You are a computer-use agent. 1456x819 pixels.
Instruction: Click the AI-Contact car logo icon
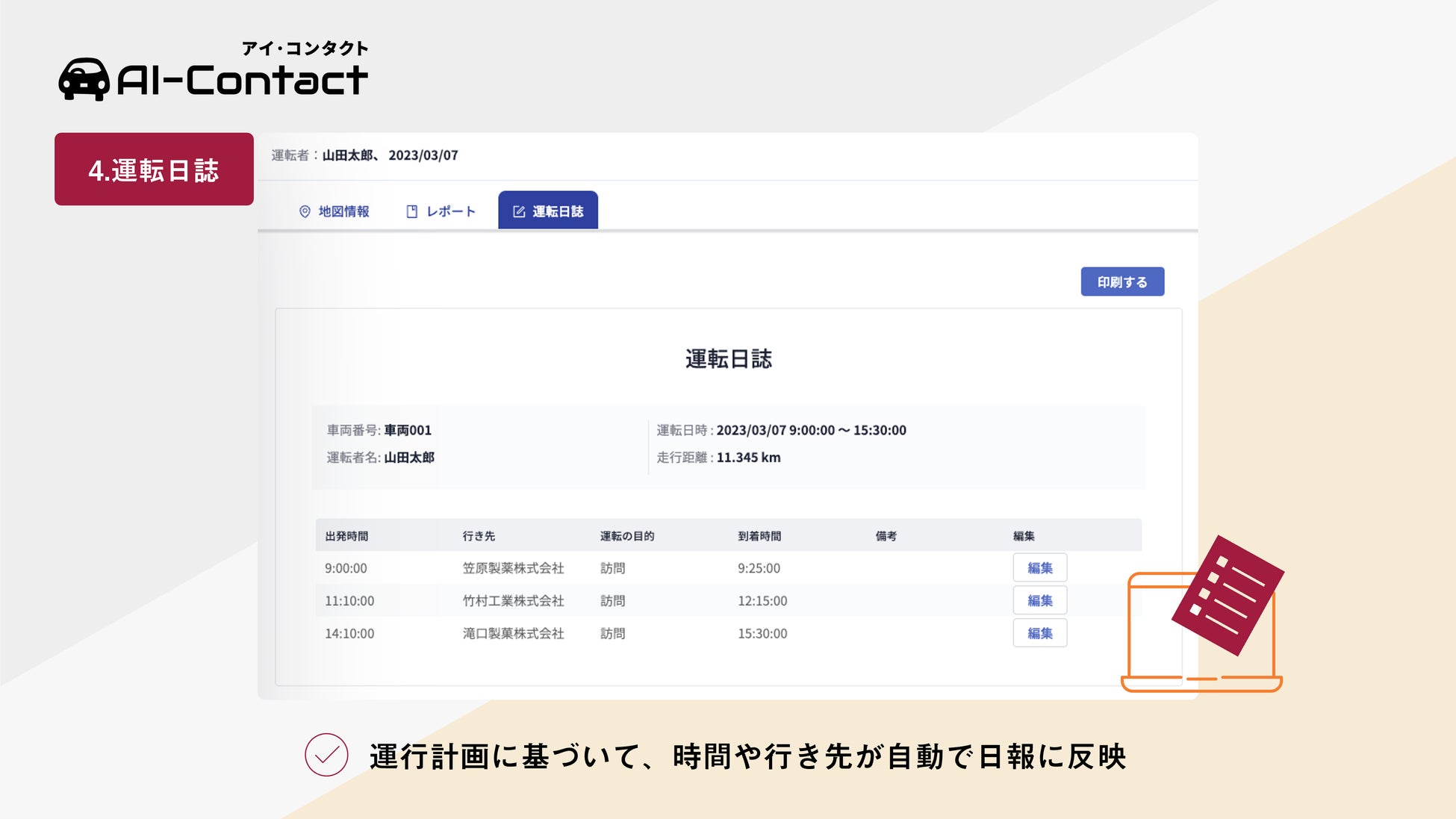pyautogui.click(x=84, y=79)
